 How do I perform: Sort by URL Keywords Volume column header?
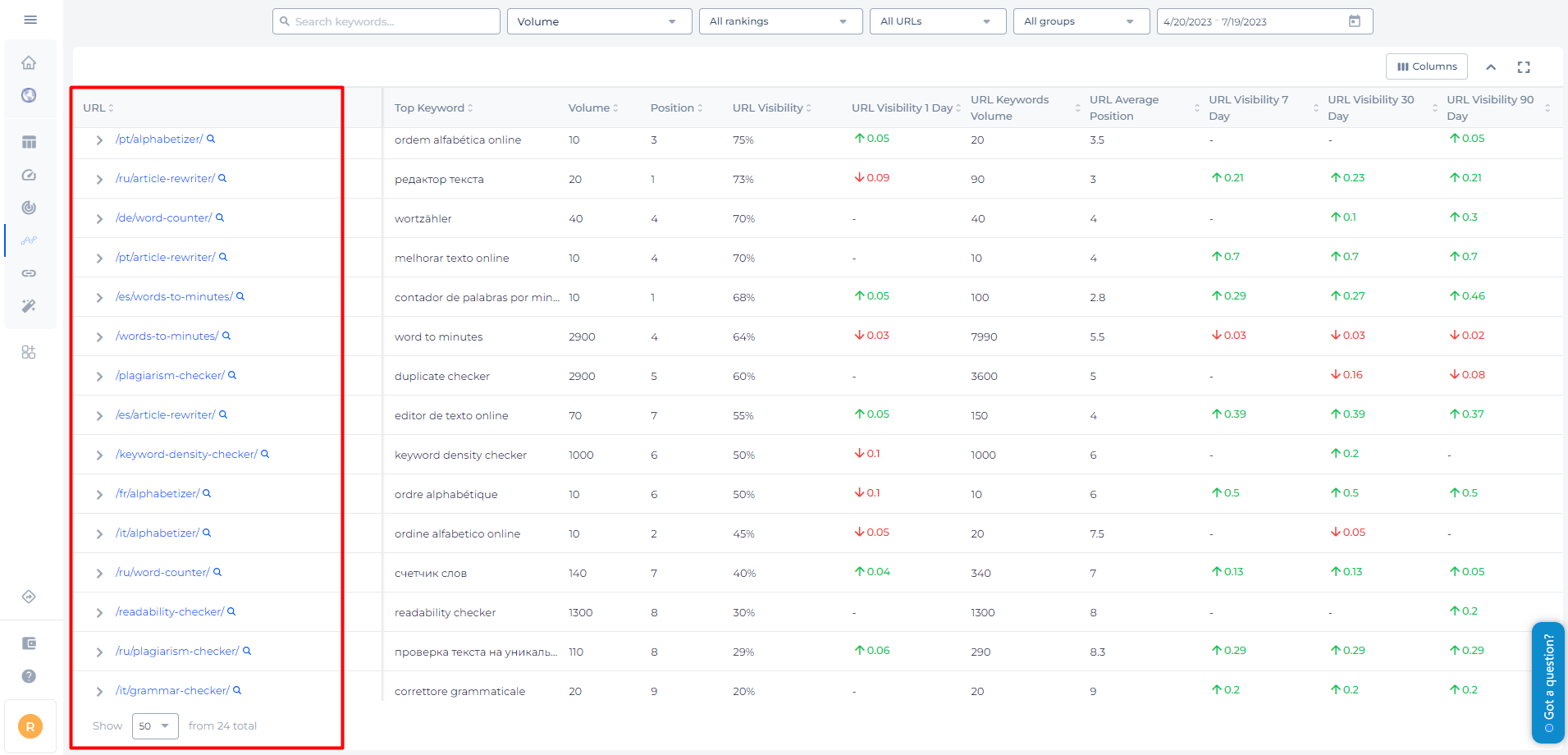1024,108
